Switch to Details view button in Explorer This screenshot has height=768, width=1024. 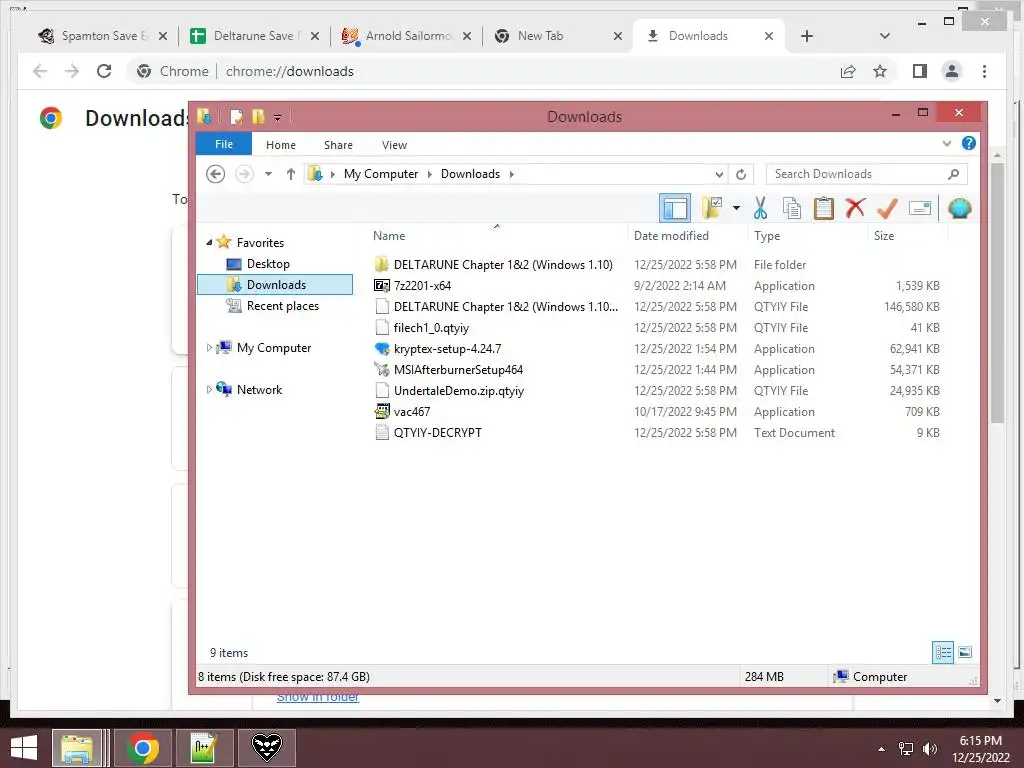(x=942, y=652)
